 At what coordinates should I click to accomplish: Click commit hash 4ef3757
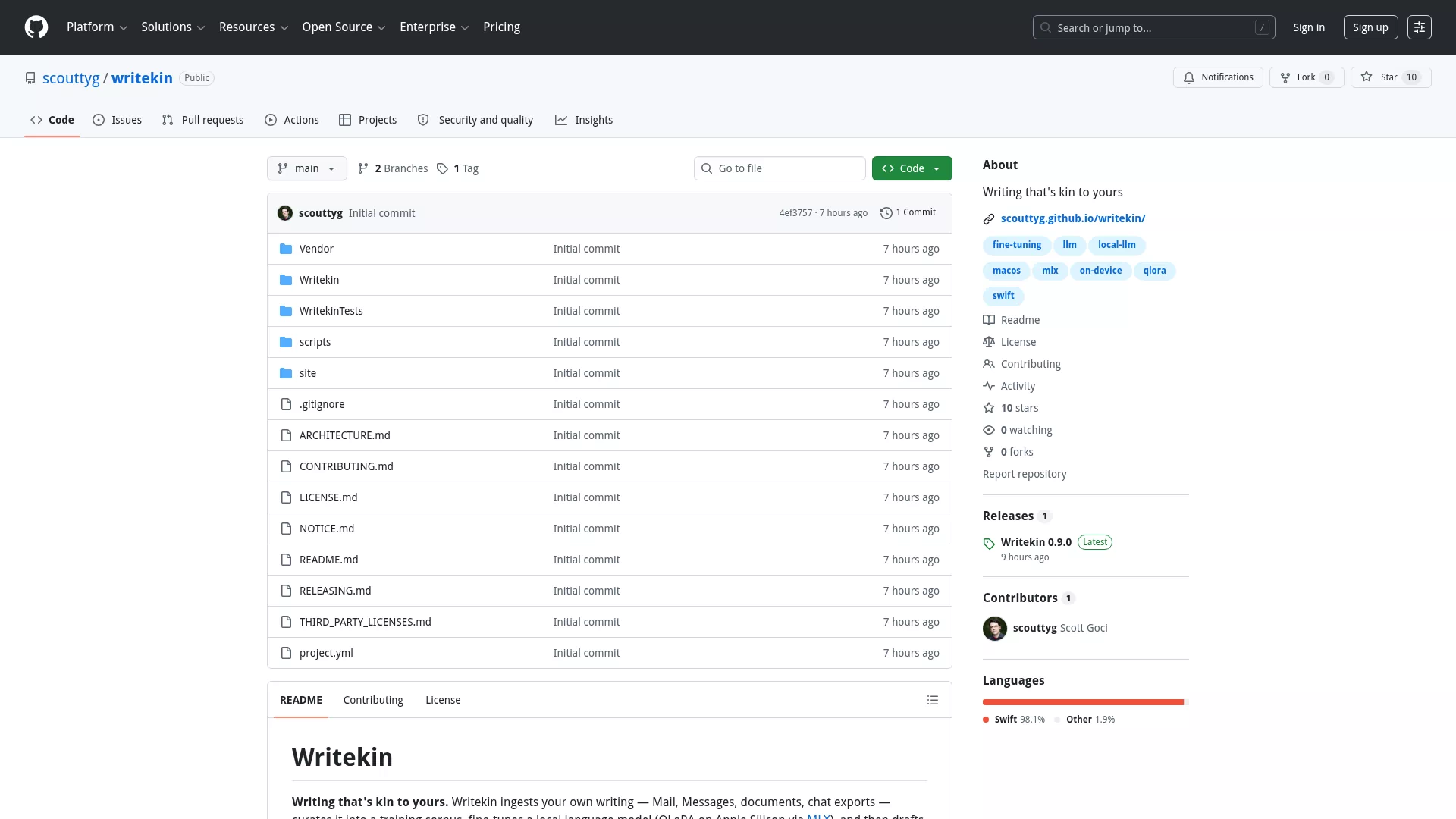[x=795, y=213]
